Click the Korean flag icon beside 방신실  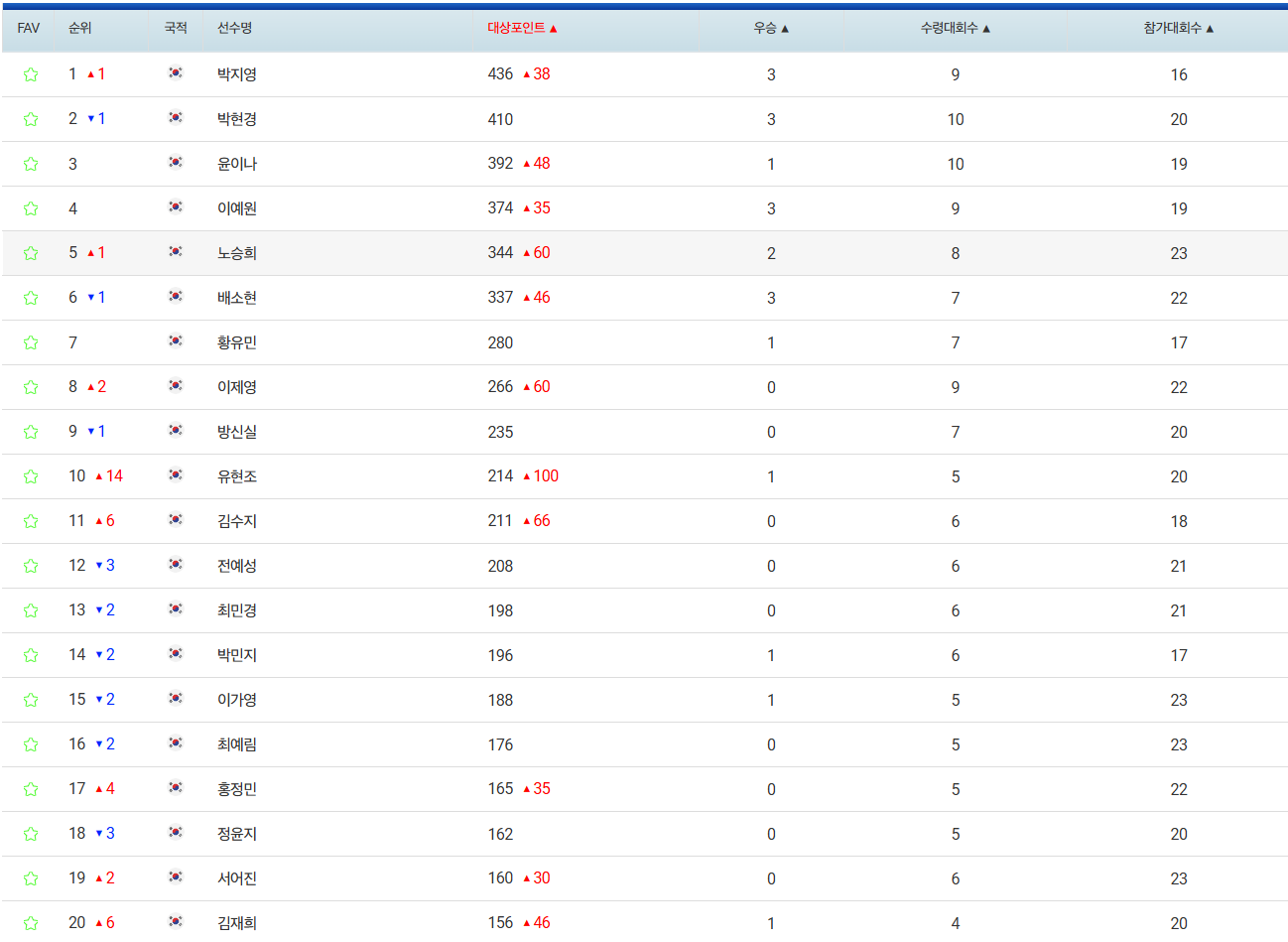176,432
